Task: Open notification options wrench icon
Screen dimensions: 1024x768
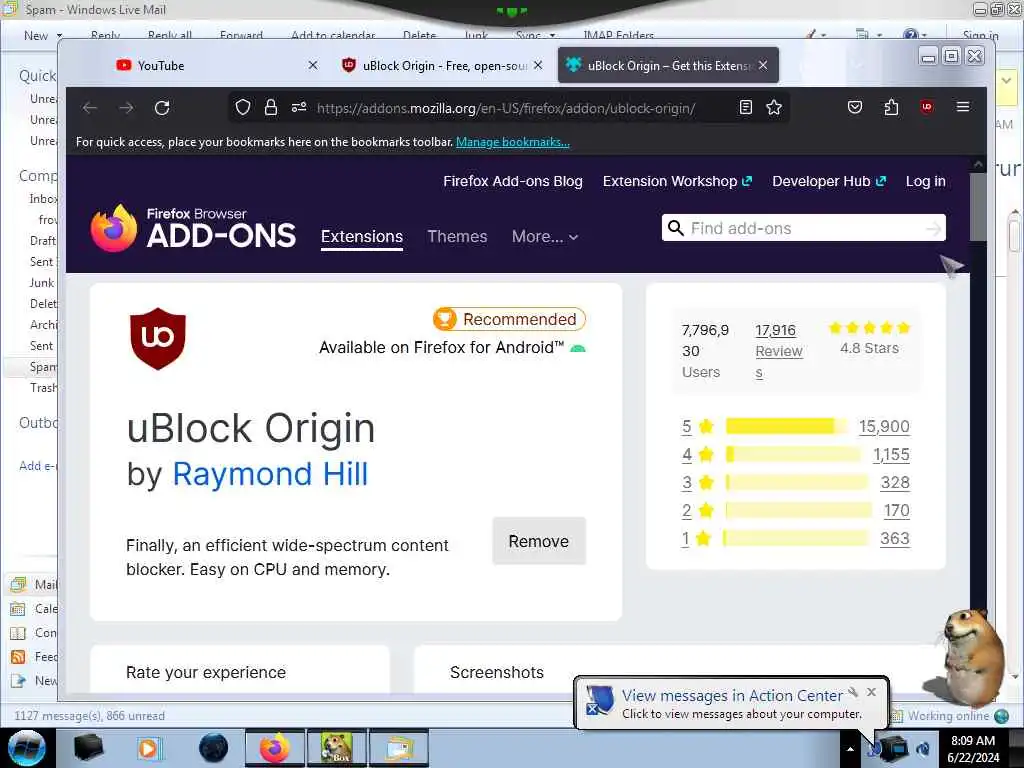Action: (x=853, y=692)
